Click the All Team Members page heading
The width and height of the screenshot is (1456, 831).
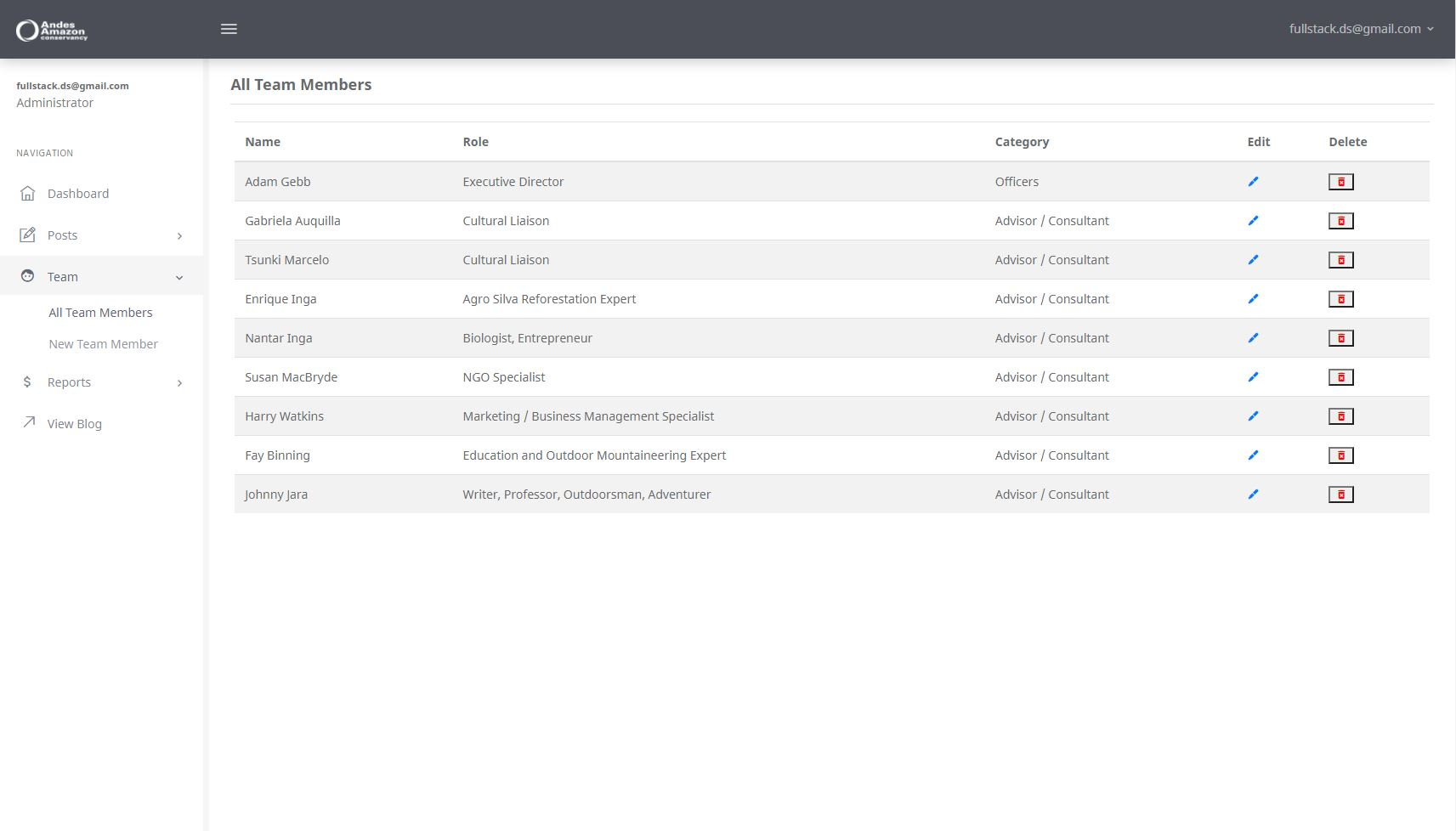[301, 85]
